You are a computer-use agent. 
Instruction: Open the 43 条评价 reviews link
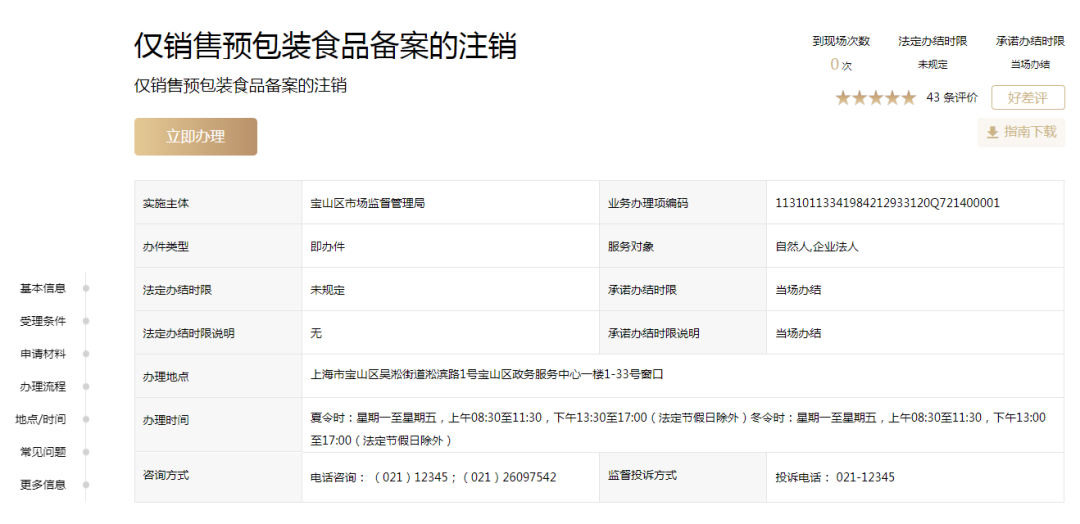952,98
